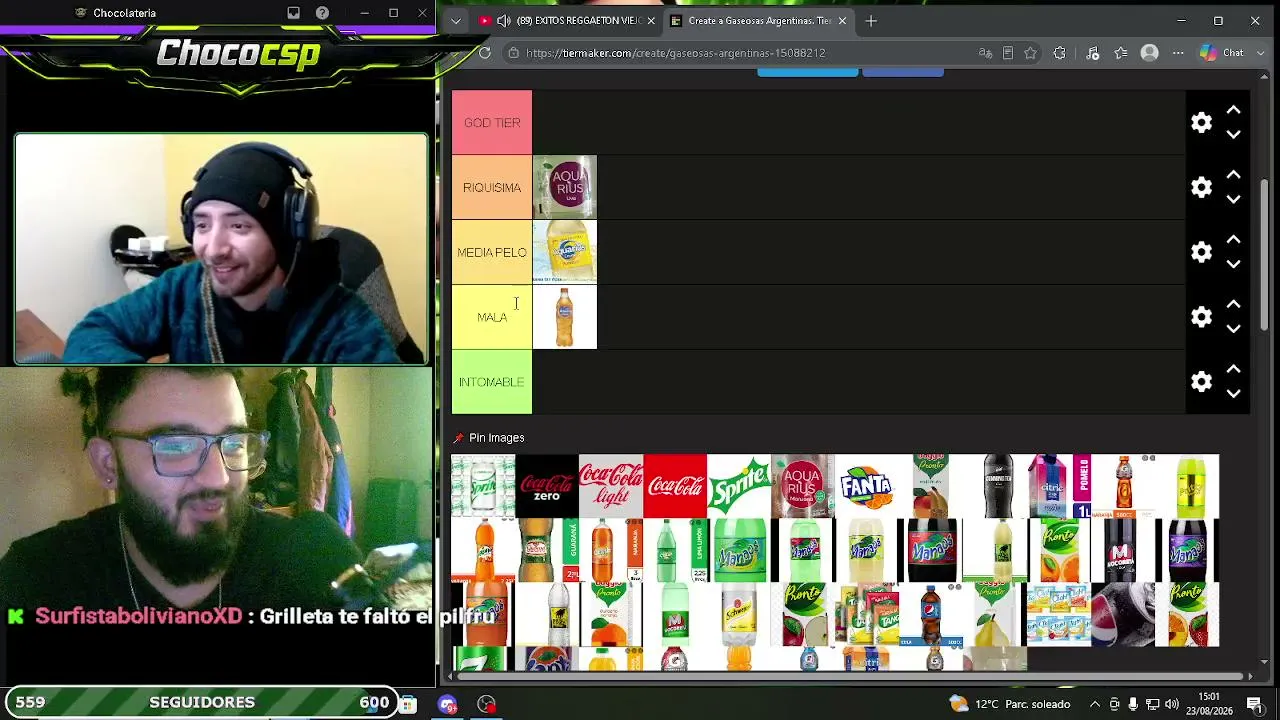Open the media control icon
Viewport: 1280px width, 720px height.
coord(1092,53)
